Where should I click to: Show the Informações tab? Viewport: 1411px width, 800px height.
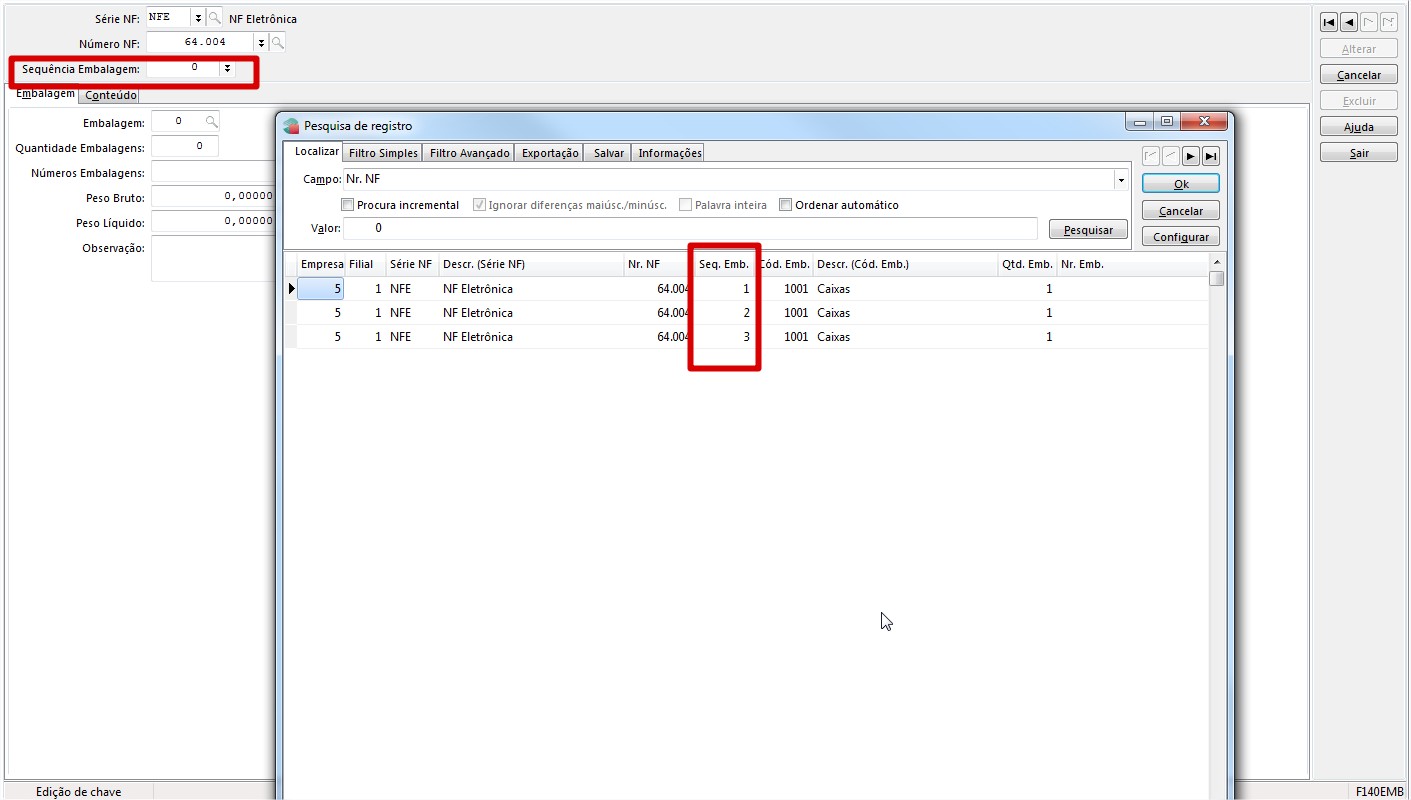tap(670, 153)
